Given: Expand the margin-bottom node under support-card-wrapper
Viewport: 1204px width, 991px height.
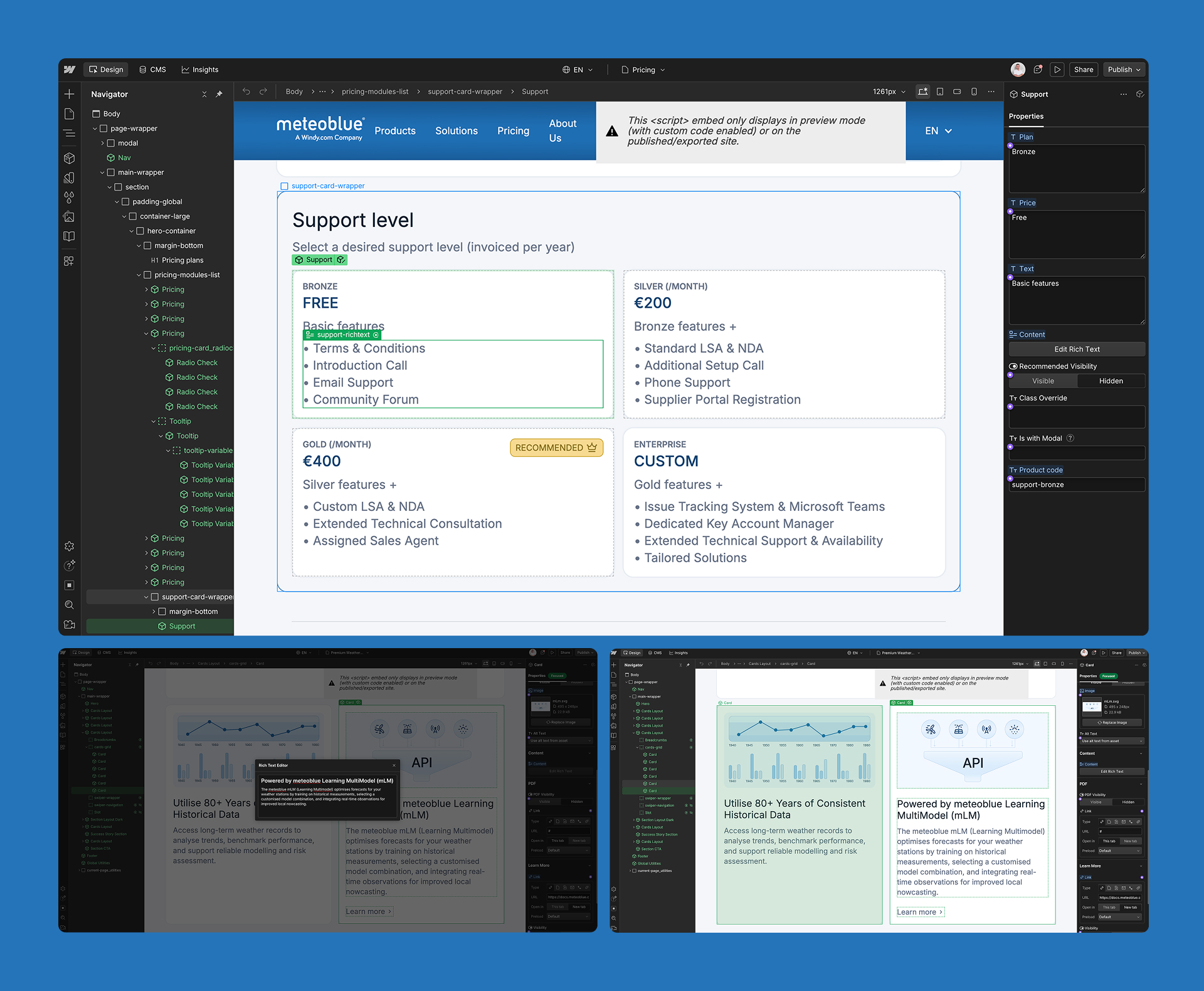Looking at the screenshot, I should click(x=154, y=612).
